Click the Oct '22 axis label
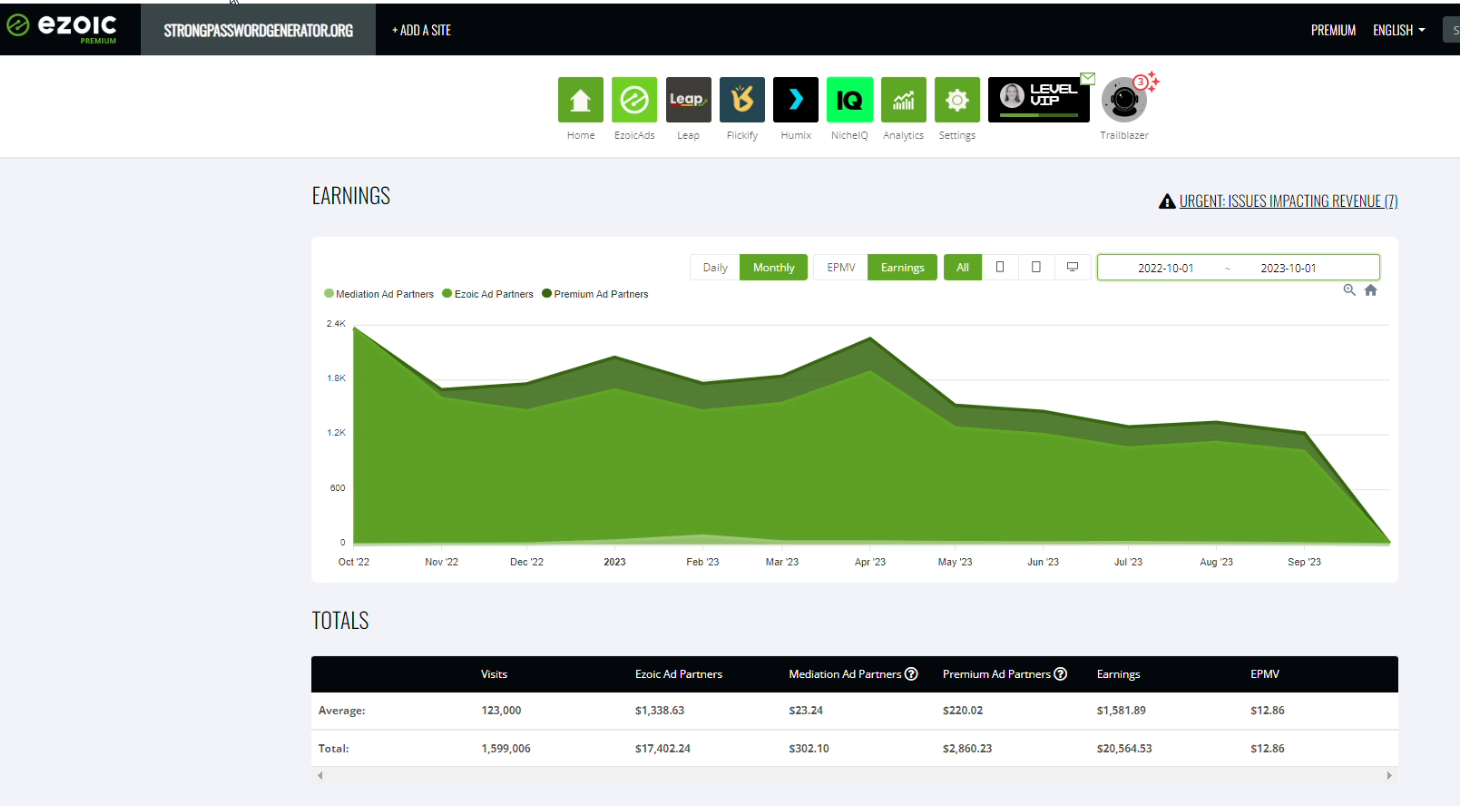 click(354, 562)
